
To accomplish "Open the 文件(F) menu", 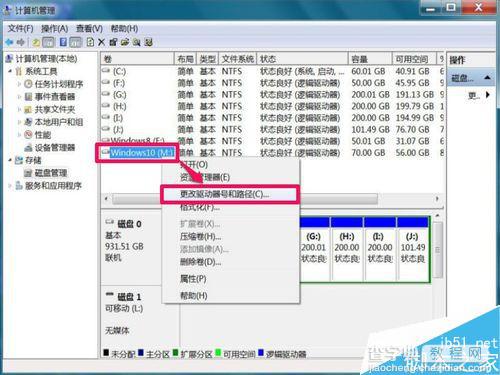I will 20,28.
